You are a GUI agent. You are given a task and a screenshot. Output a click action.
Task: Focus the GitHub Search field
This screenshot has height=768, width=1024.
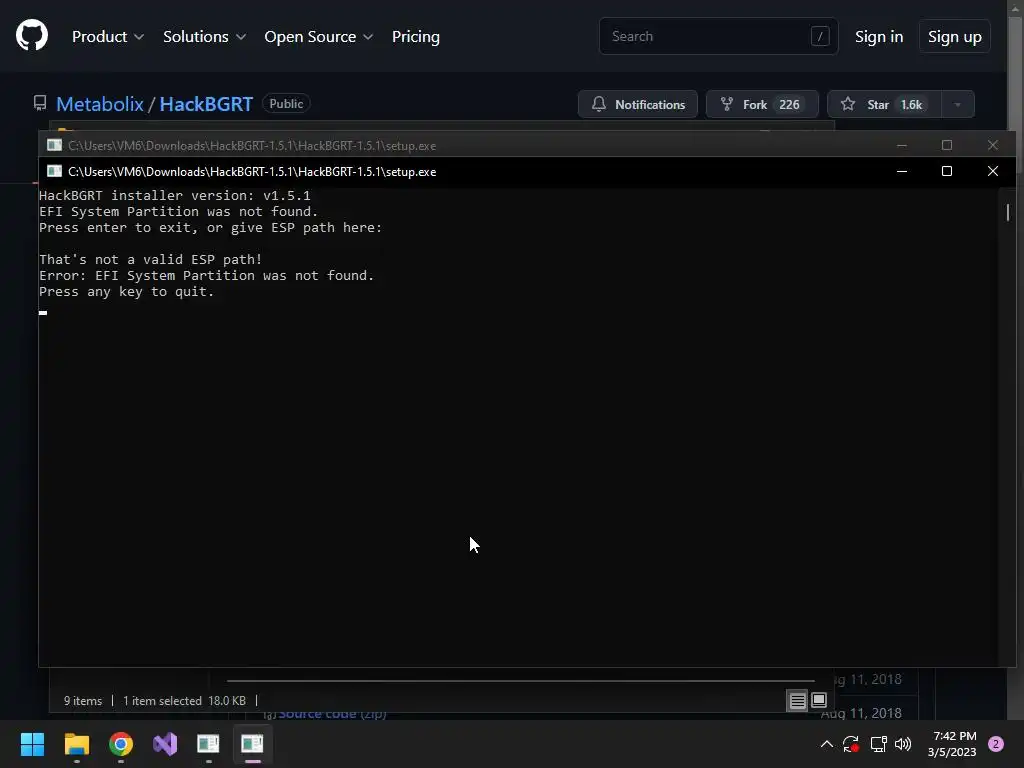coord(718,36)
